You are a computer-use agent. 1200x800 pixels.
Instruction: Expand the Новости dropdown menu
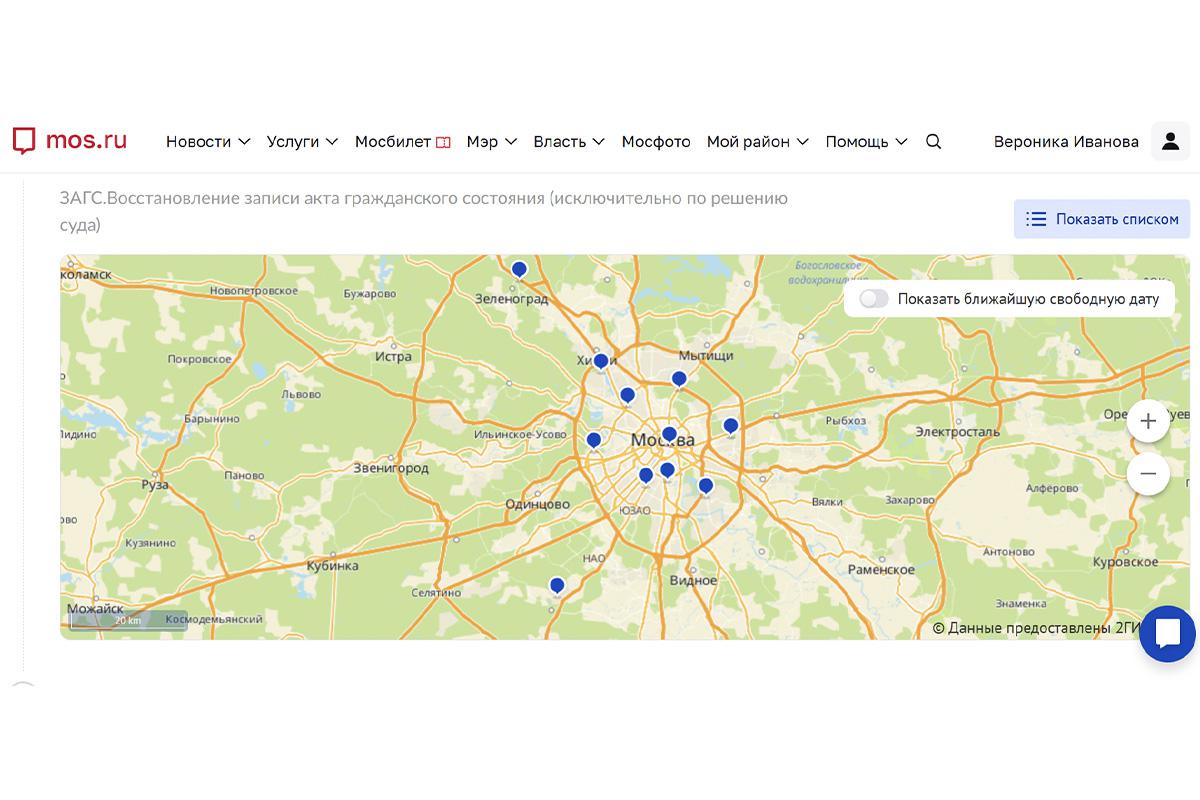pyautogui.click(x=207, y=142)
